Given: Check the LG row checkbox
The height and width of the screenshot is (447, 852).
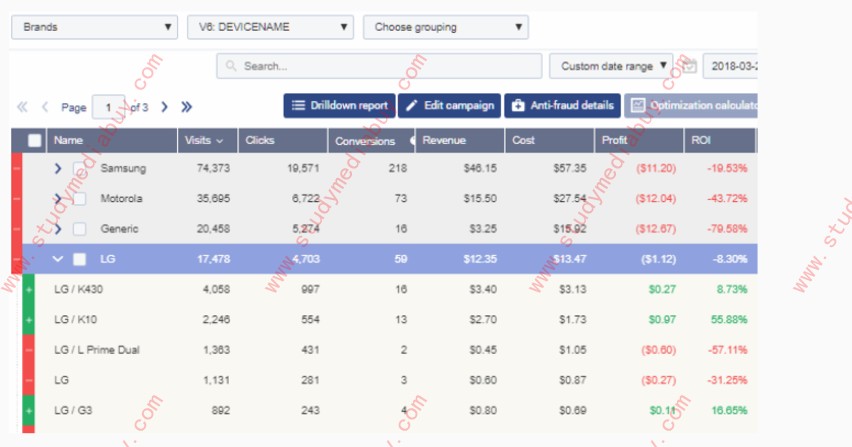Looking at the screenshot, I should click(79, 259).
